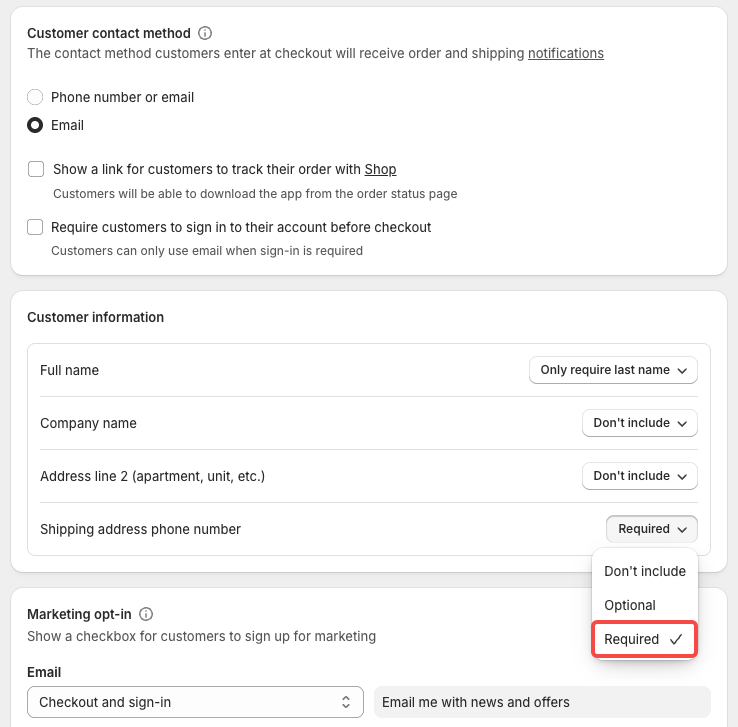
Task: Click the Customer contact method info icon
Action: click(x=205, y=33)
